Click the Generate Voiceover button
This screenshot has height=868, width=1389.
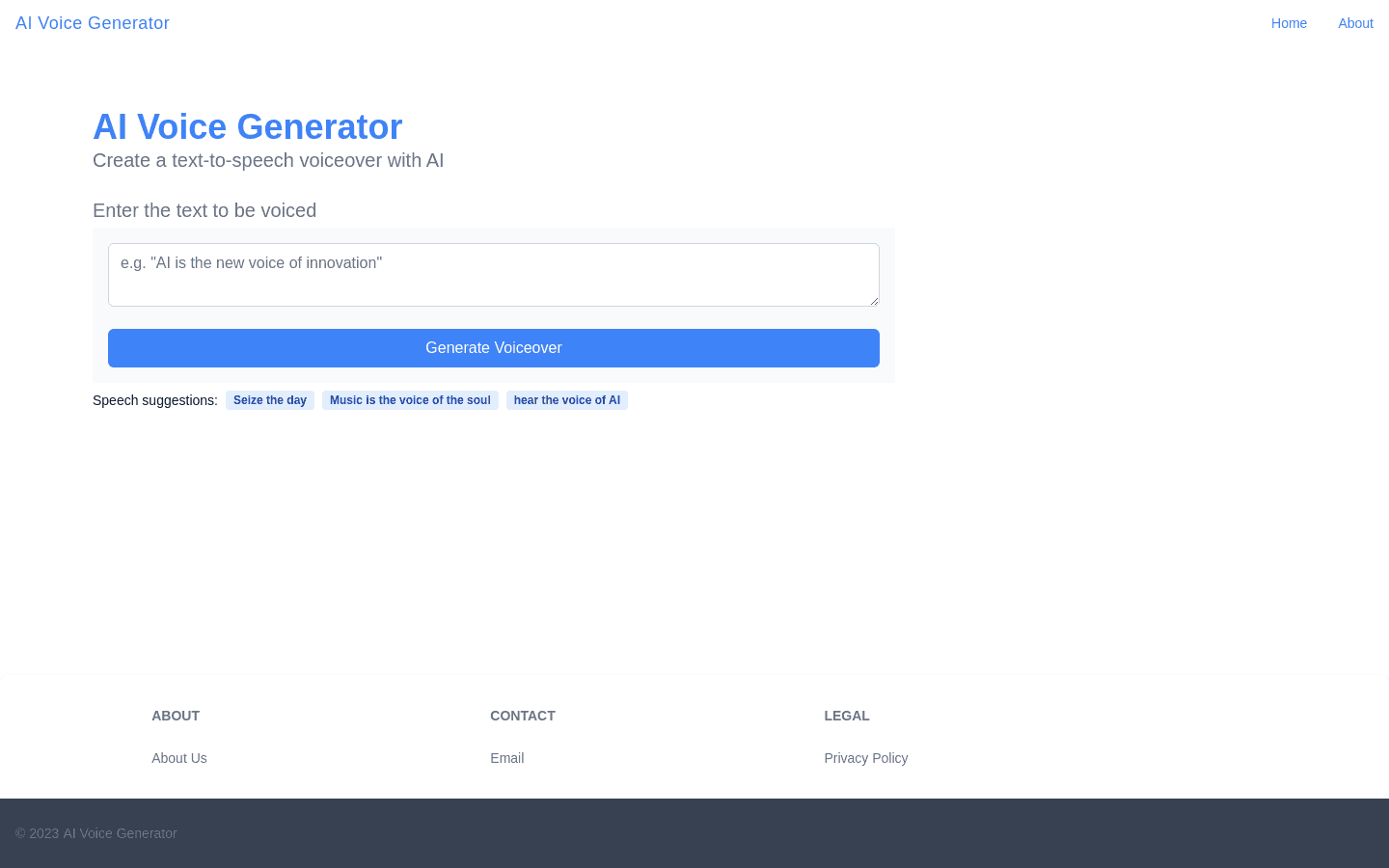click(494, 348)
